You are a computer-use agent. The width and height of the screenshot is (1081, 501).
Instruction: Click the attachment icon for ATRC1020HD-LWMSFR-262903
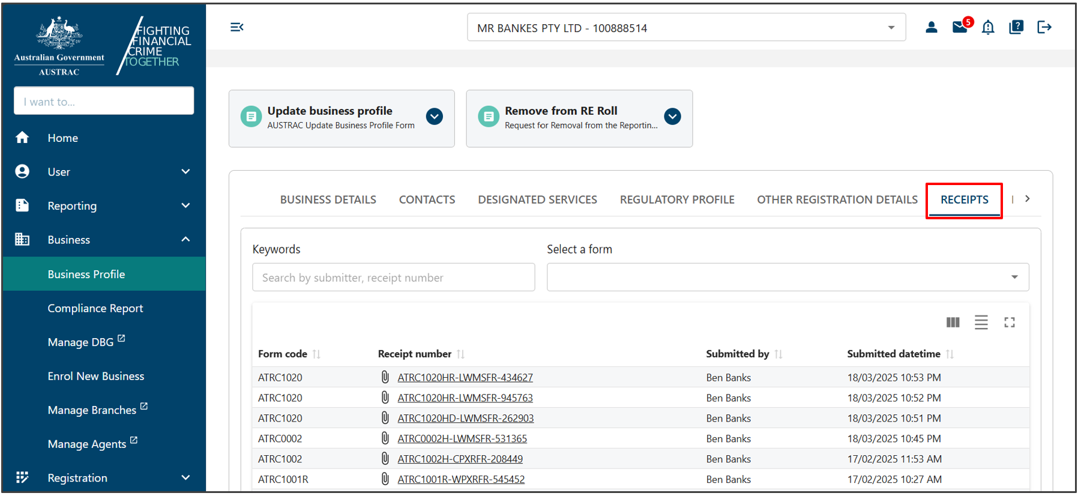point(385,418)
